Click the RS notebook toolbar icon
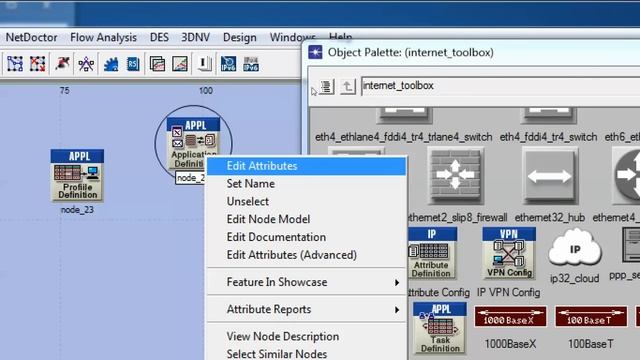The height and width of the screenshot is (360, 640). tap(133, 64)
